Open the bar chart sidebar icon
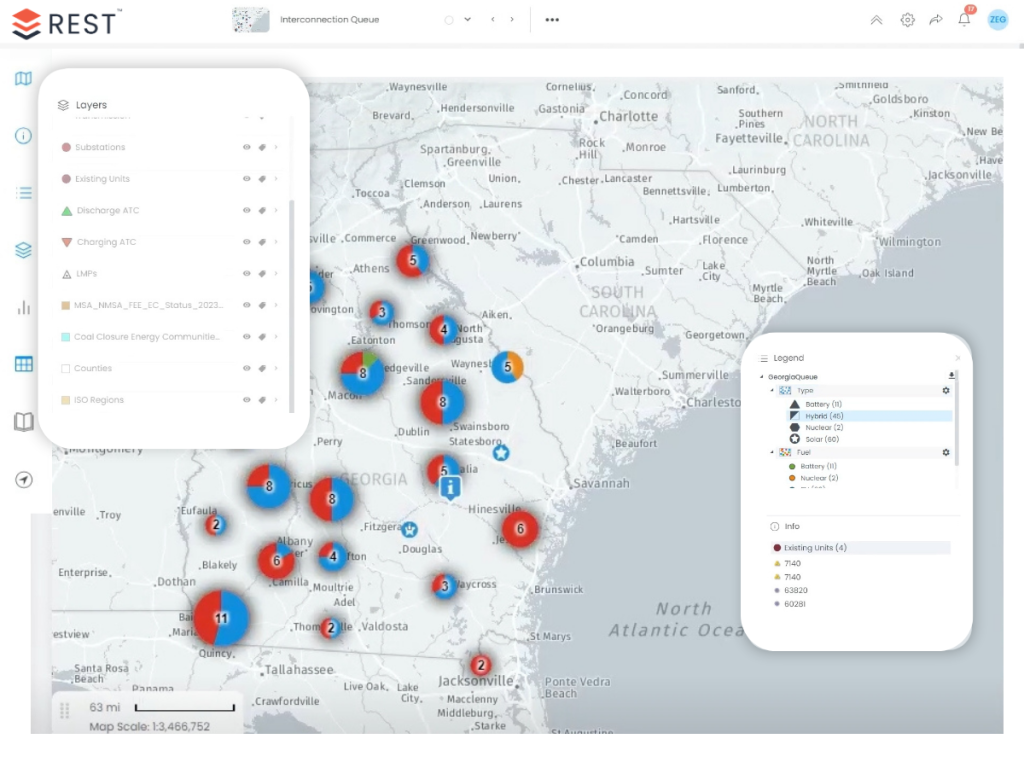 pyautogui.click(x=24, y=308)
